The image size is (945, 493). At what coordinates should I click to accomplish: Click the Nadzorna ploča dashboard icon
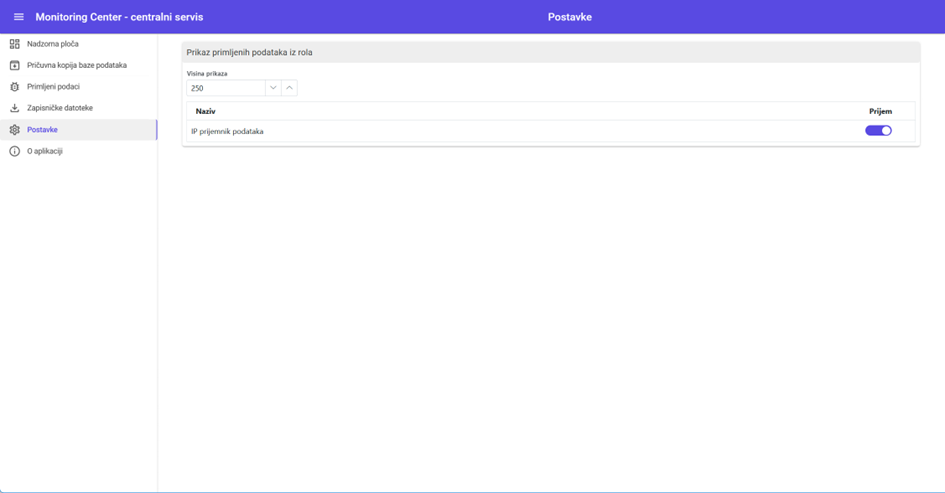14,44
